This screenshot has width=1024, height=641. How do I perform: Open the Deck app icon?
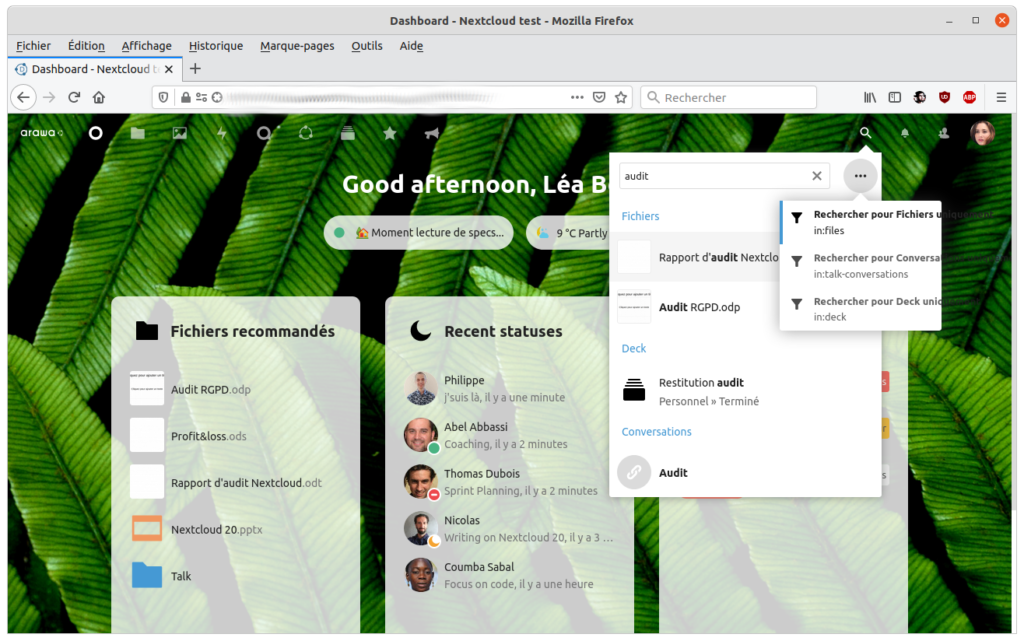pos(348,133)
